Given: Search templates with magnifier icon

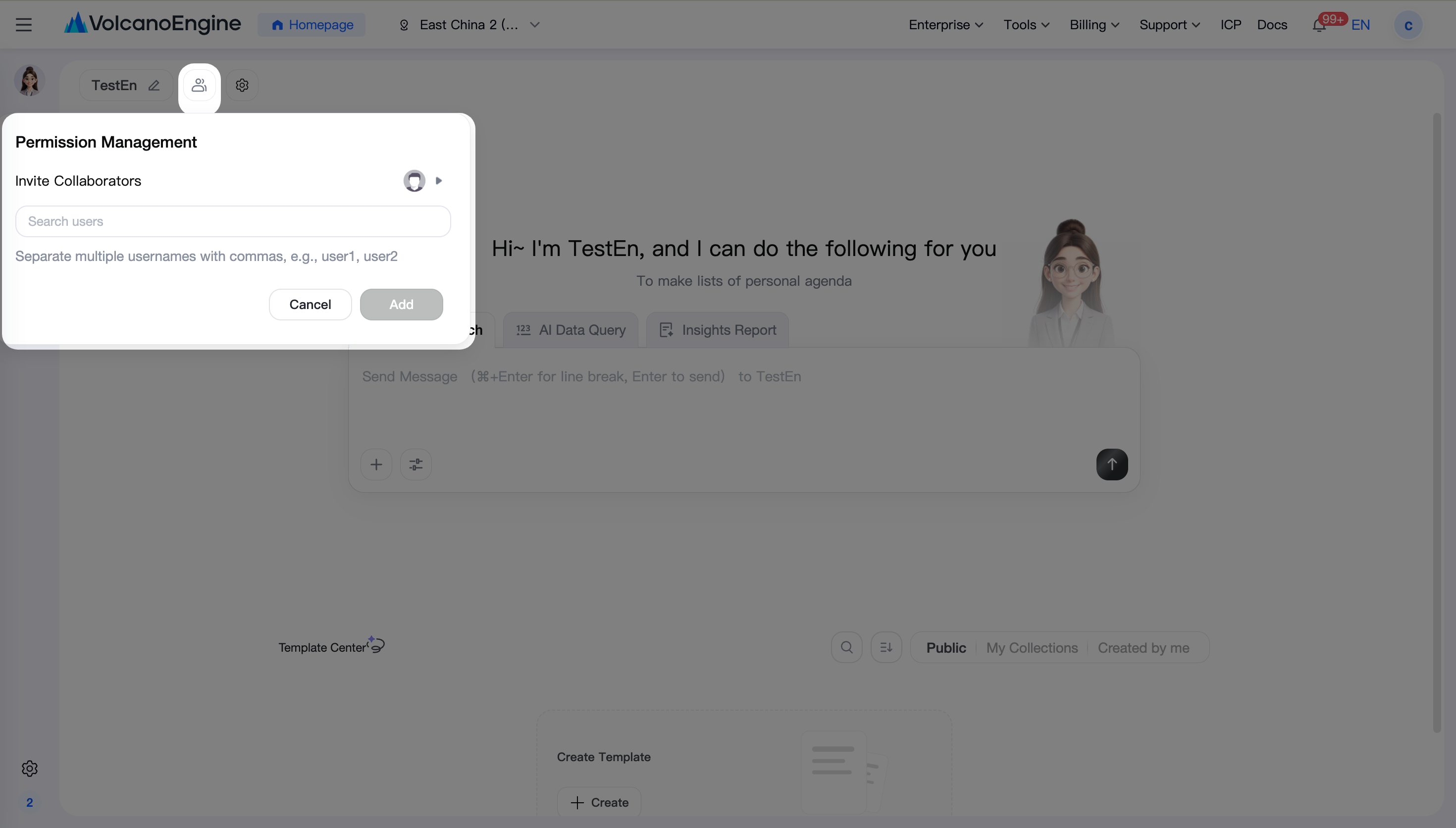Looking at the screenshot, I should click(x=846, y=647).
